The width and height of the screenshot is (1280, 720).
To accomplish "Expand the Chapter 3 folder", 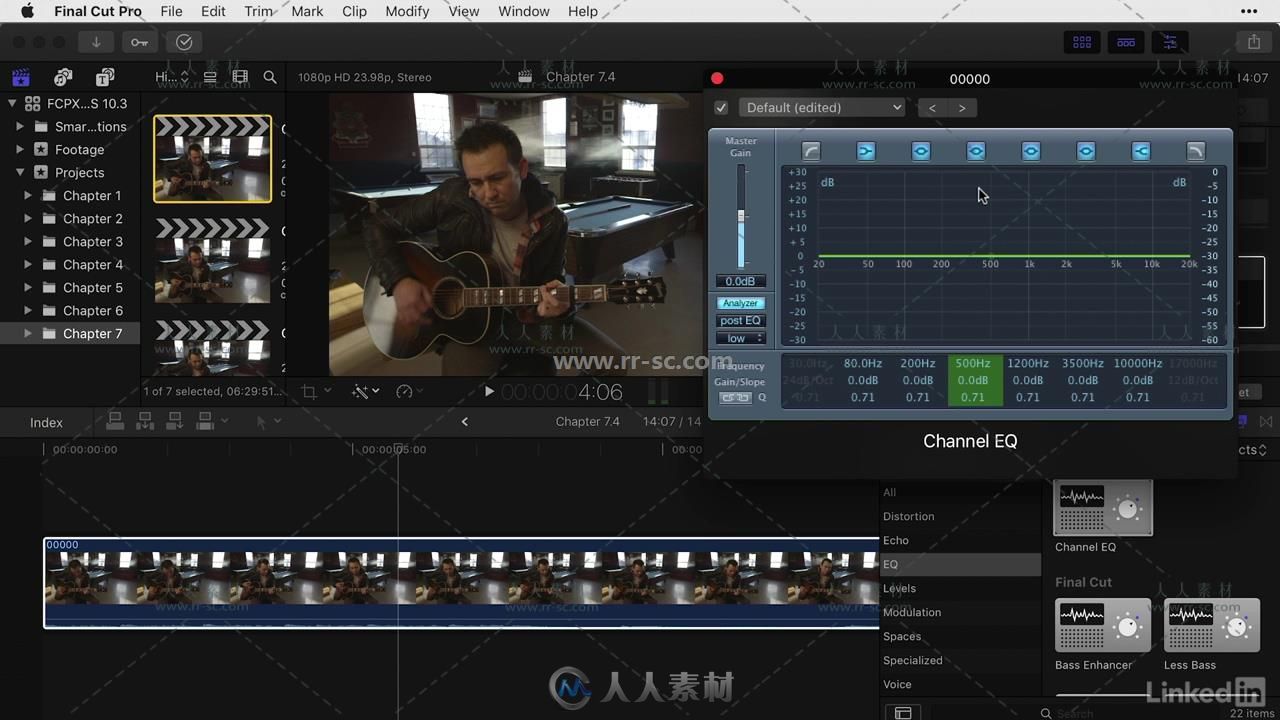I will point(28,242).
